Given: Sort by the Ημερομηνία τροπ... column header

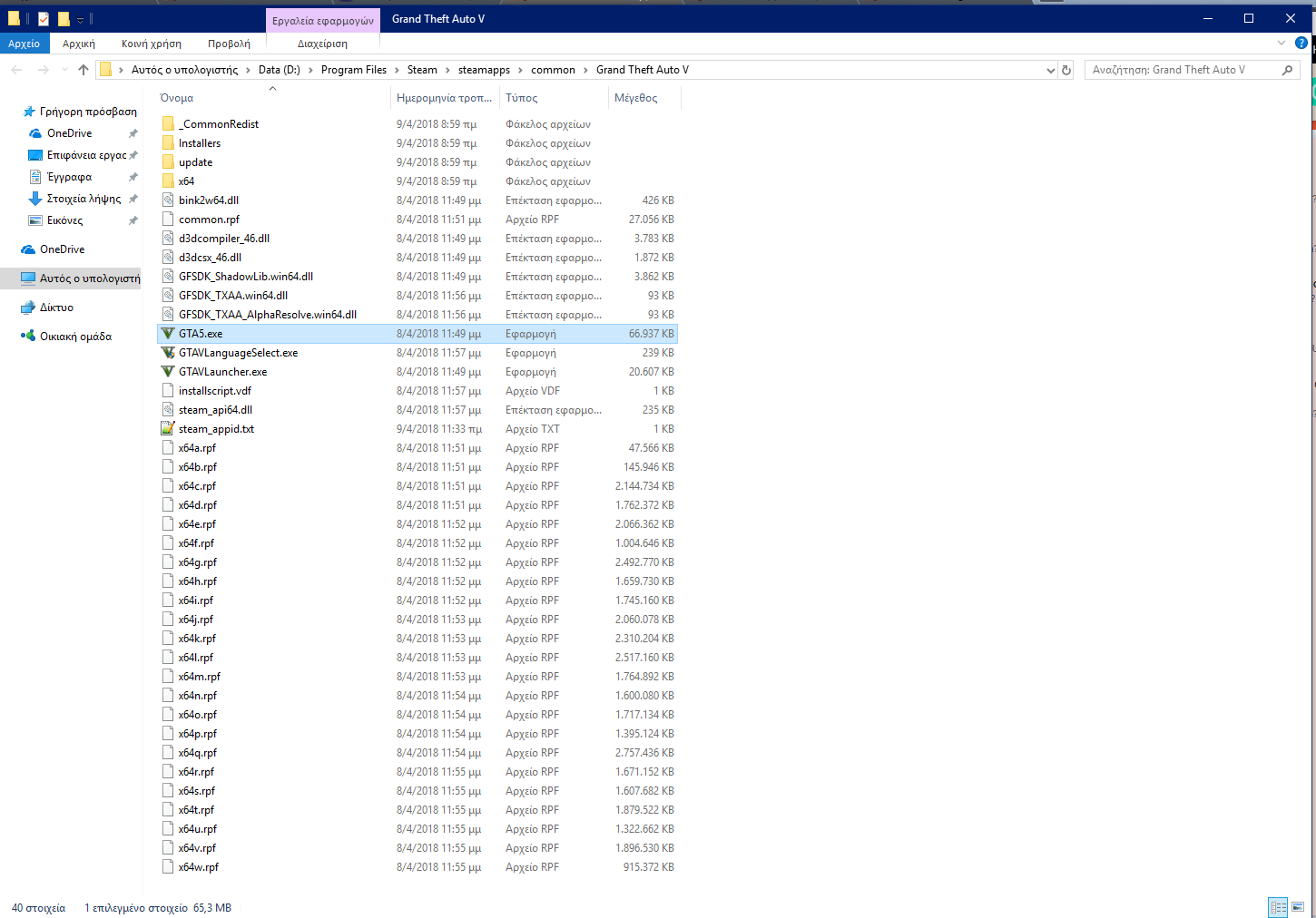Looking at the screenshot, I should click(x=445, y=98).
